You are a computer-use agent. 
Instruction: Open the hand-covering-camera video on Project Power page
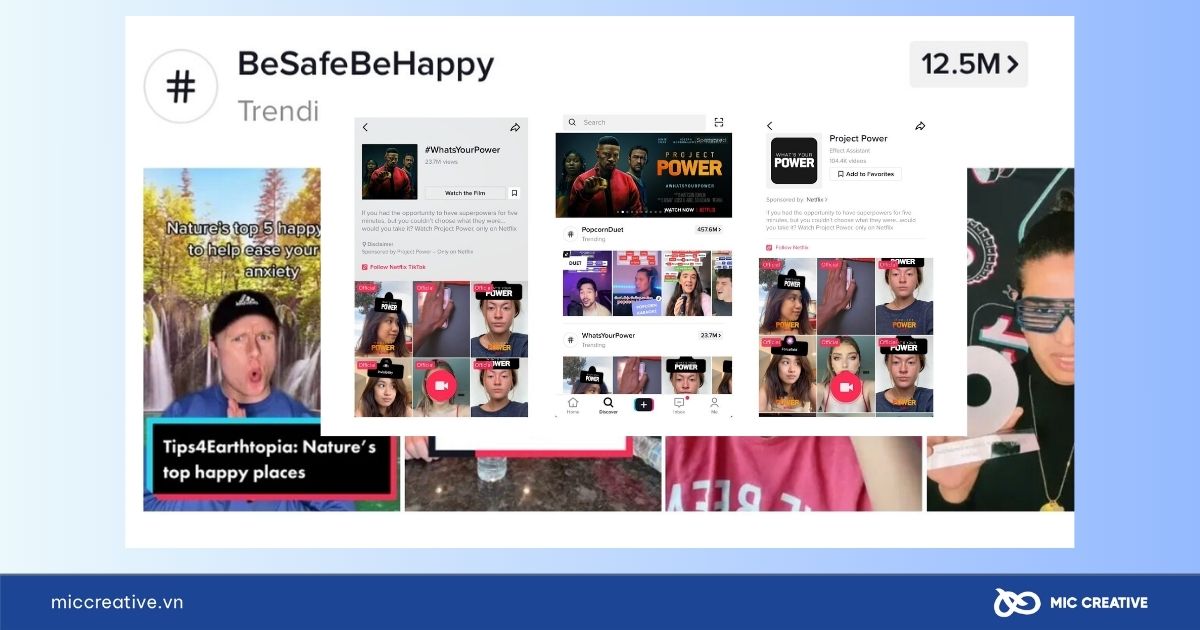tap(846, 295)
